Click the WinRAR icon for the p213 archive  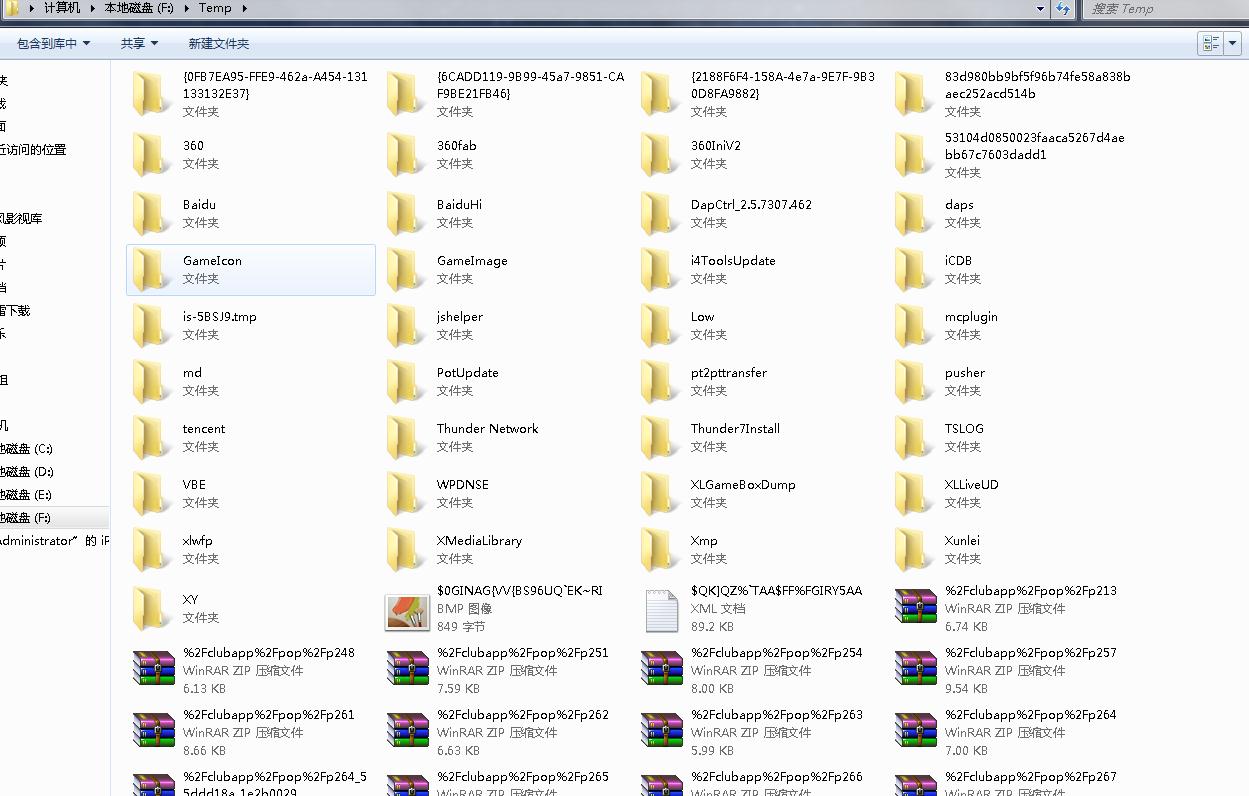coord(915,609)
